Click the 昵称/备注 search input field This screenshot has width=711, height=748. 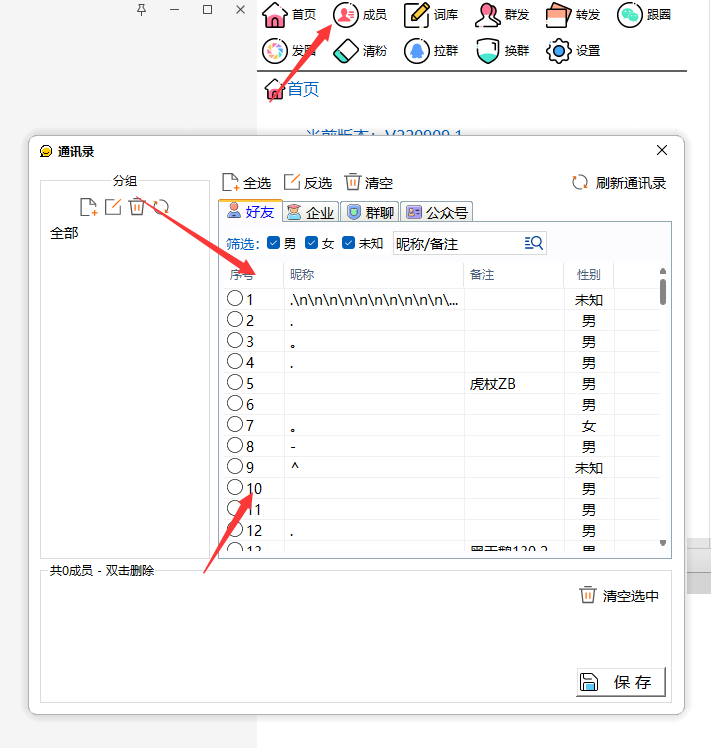(x=456, y=243)
